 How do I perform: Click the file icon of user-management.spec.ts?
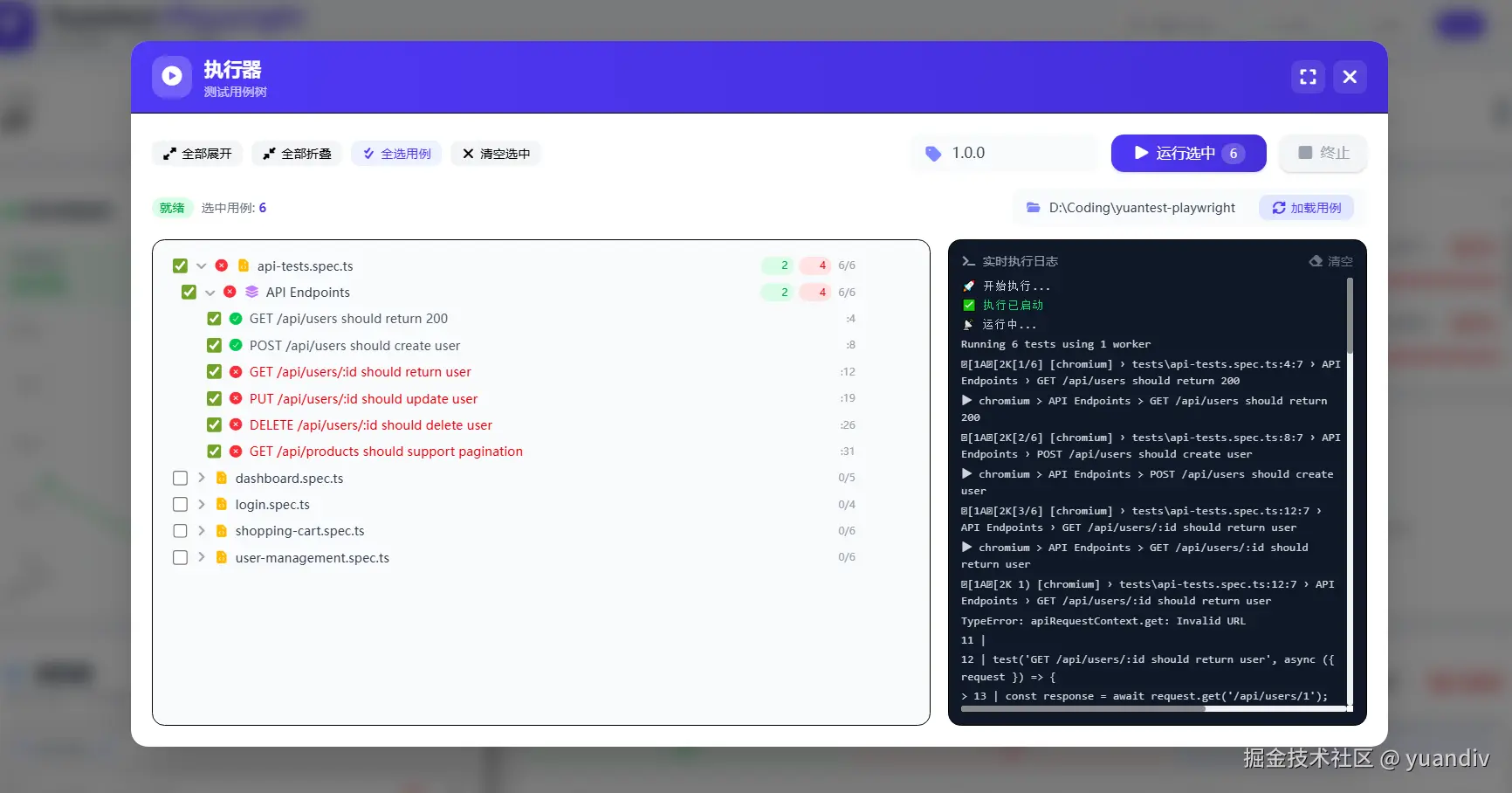pos(222,557)
